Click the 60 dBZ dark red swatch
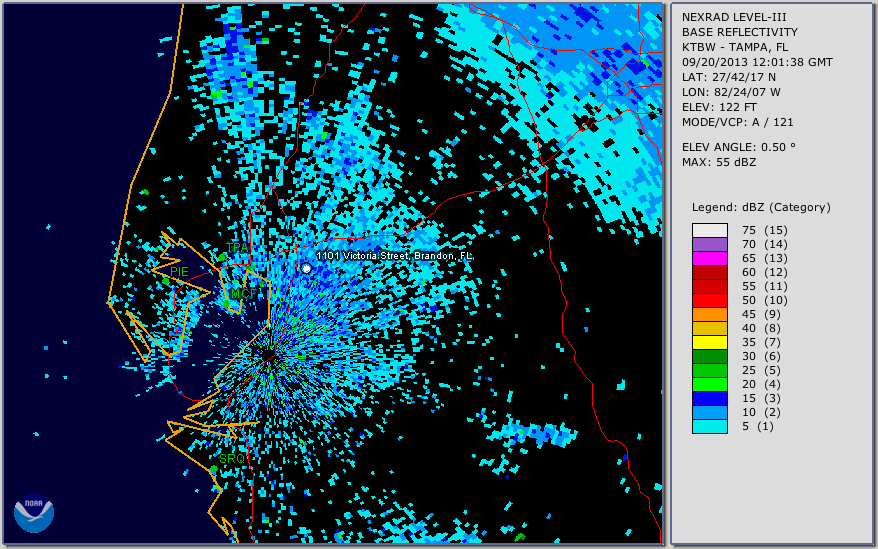The width and height of the screenshot is (878, 549). [x=709, y=272]
